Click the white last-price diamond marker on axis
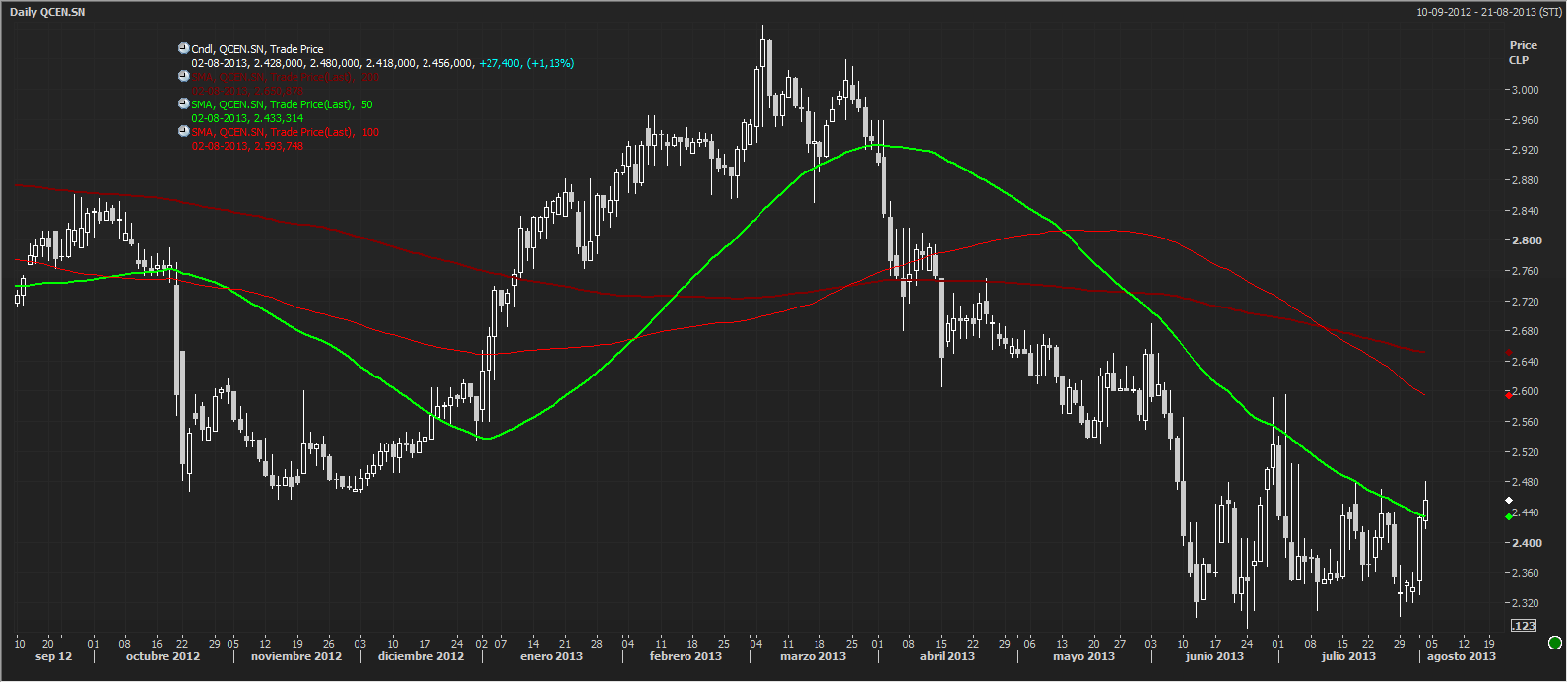This screenshot has height=683, width=1568. click(1509, 501)
